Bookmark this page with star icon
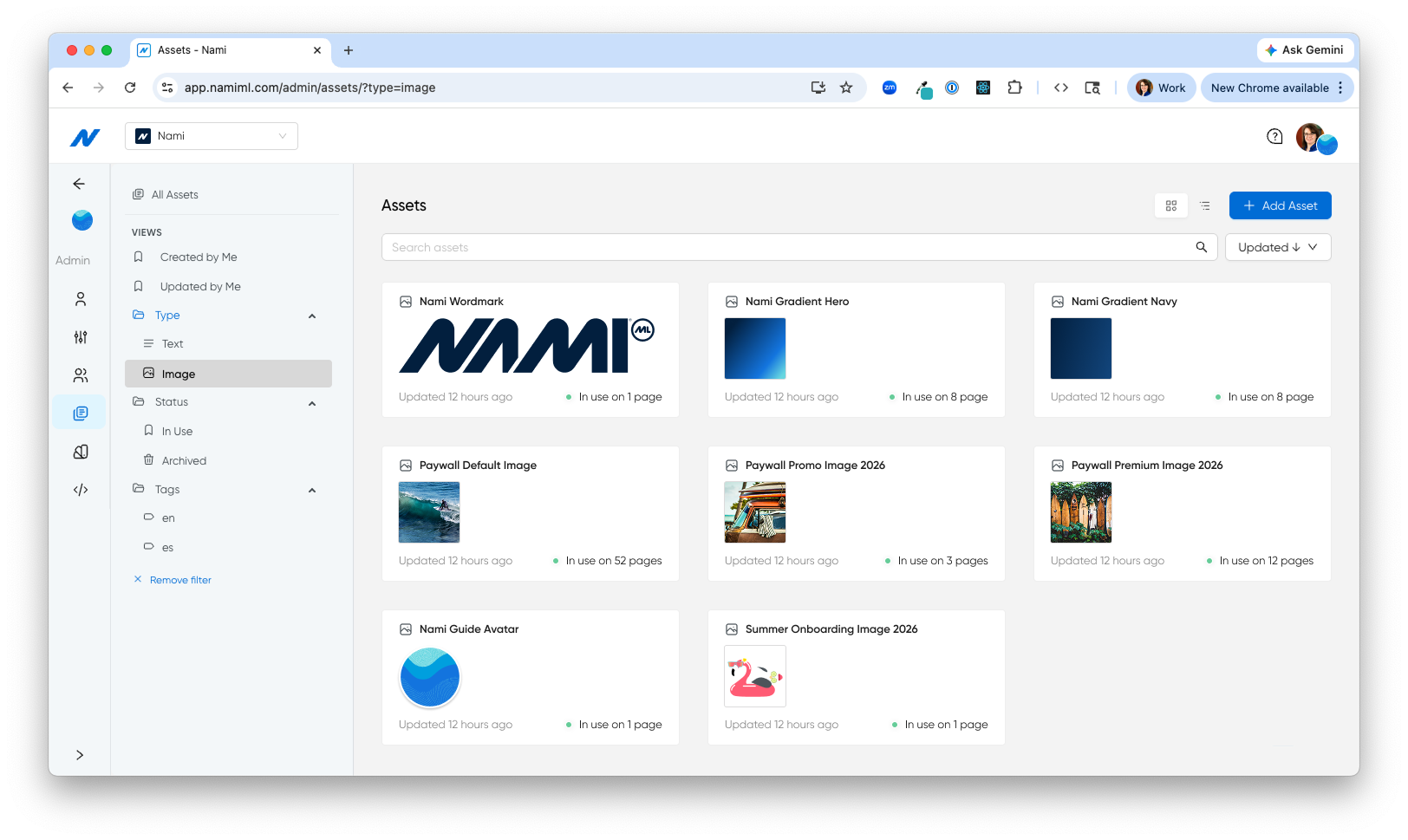The width and height of the screenshot is (1408, 840). (846, 88)
